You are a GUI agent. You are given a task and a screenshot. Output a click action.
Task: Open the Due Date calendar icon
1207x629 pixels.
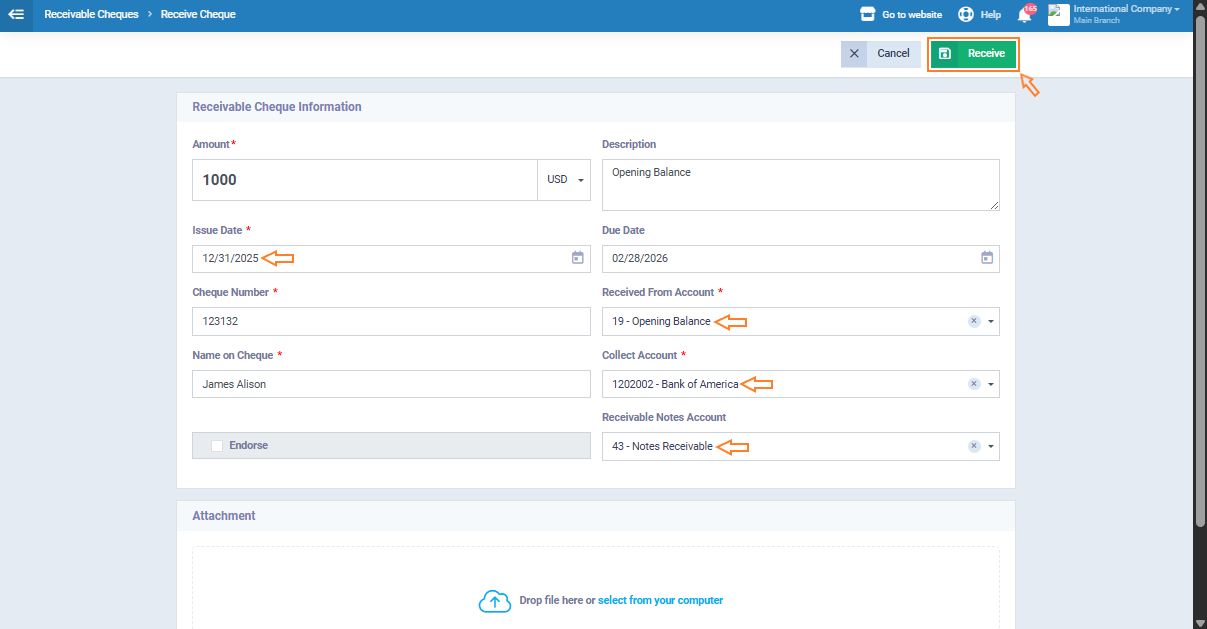(987, 258)
